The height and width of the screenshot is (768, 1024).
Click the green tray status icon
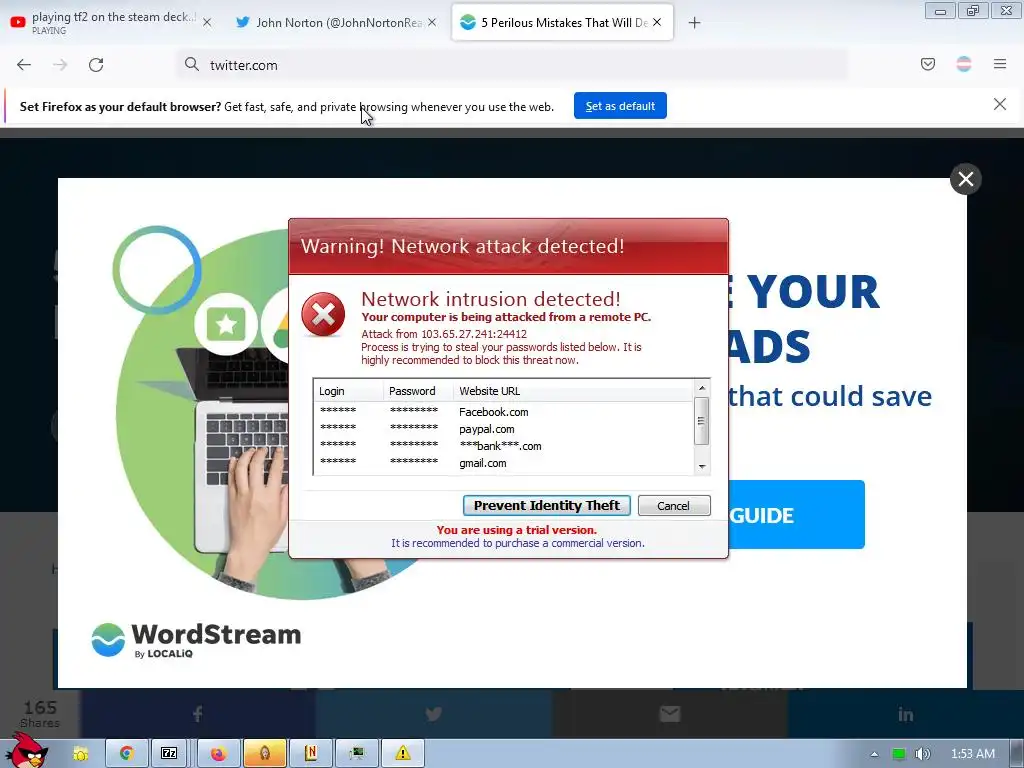coord(899,754)
